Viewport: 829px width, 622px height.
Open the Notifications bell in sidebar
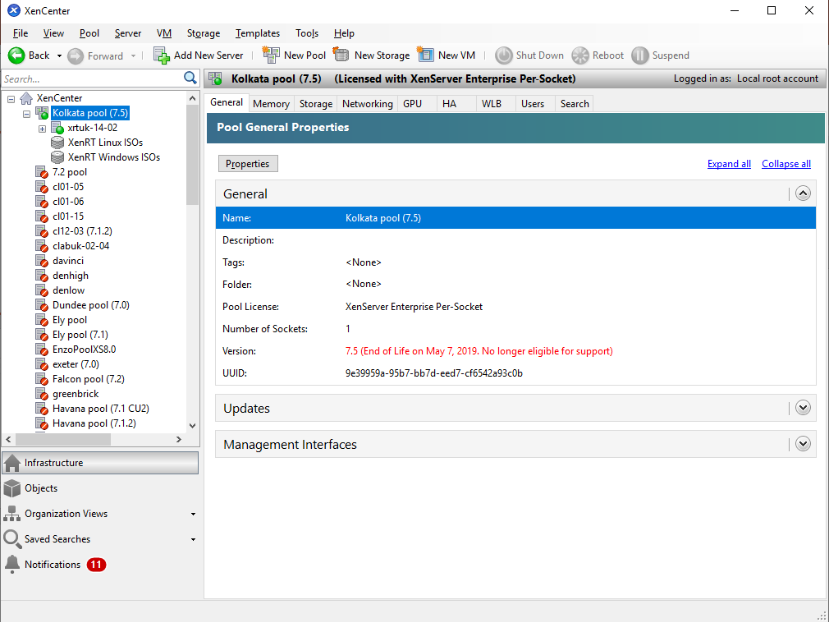[12, 564]
